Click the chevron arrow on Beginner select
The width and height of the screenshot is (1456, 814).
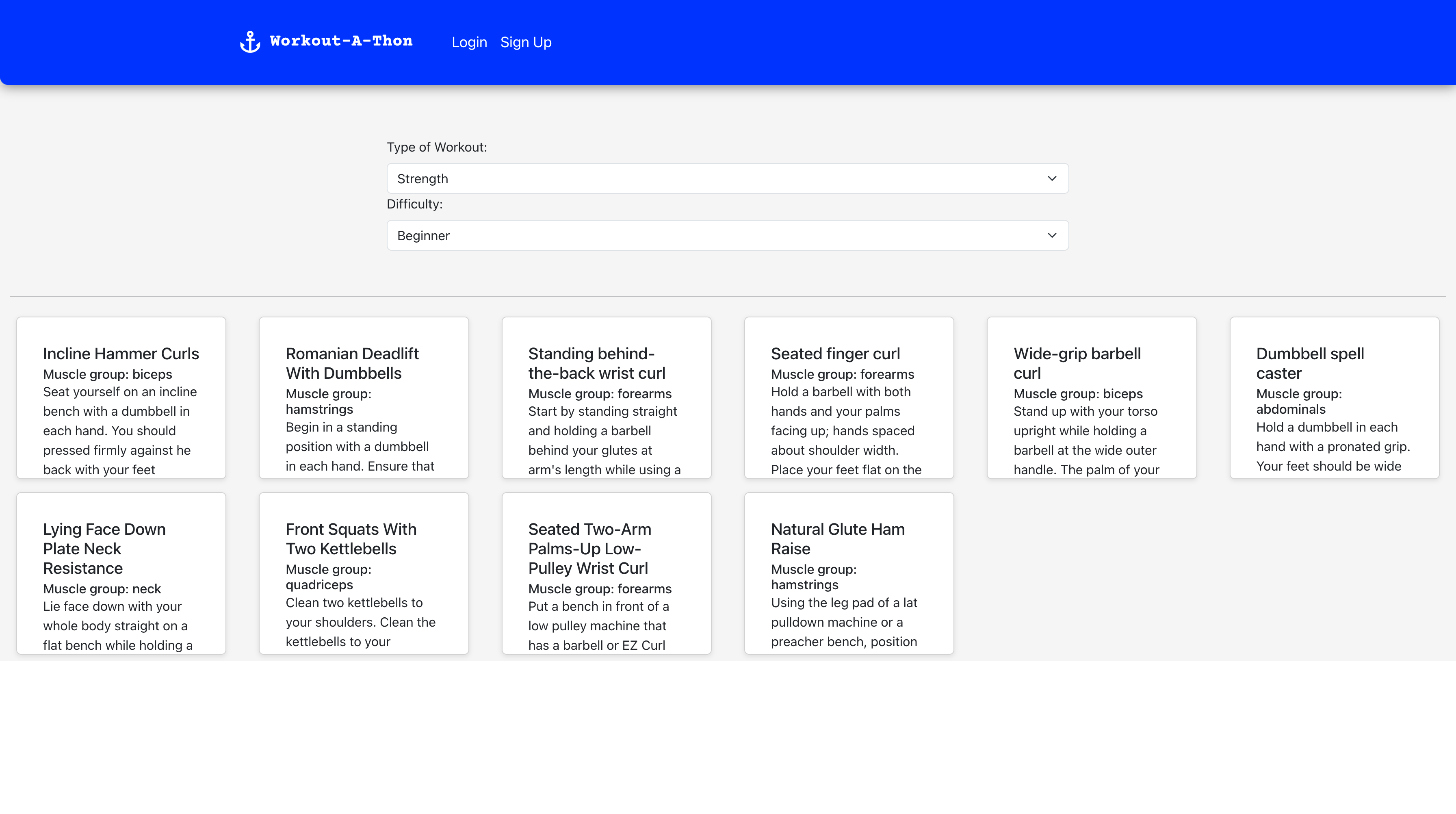pyautogui.click(x=1051, y=236)
